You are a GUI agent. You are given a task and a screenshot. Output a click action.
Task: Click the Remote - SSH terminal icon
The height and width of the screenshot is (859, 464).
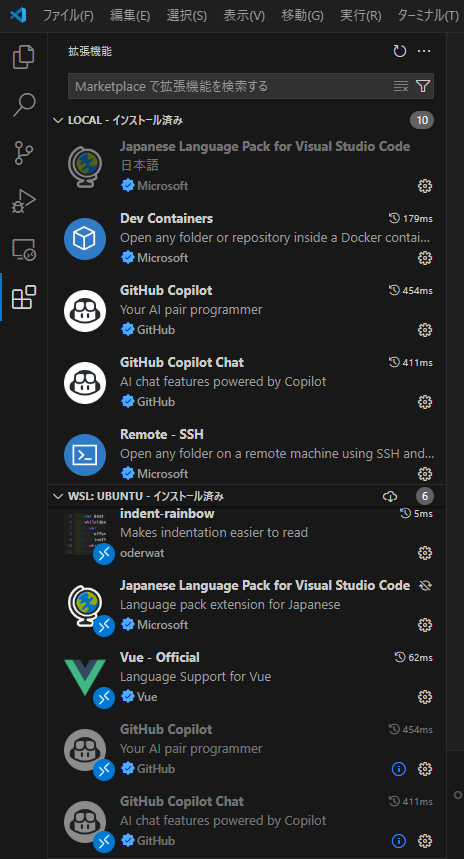85,454
